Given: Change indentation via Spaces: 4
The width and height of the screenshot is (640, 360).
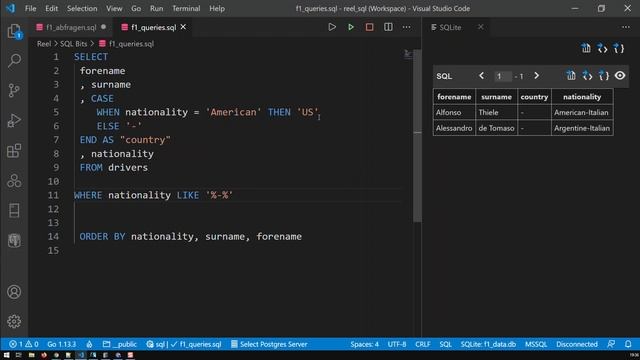Looking at the screenshot, I should point(364,344).
